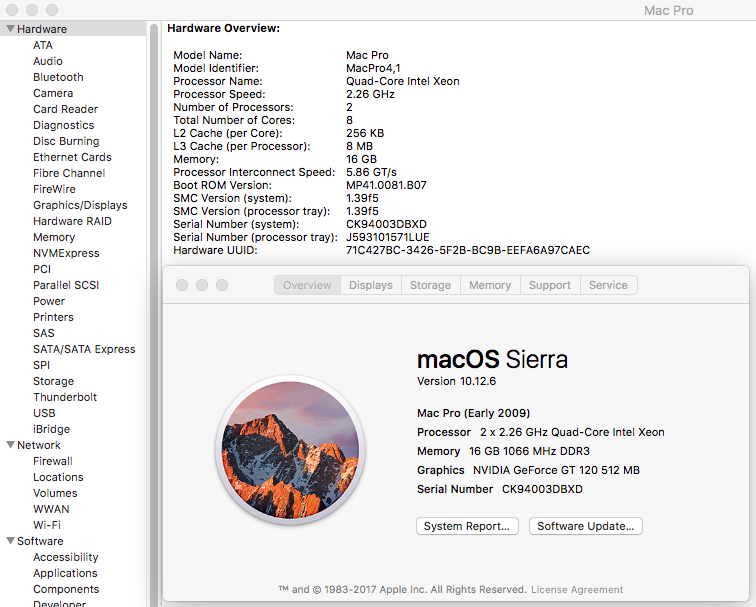756x607 pixels.
Task: Select SPI in the sidebar
Action: point(41,364)
